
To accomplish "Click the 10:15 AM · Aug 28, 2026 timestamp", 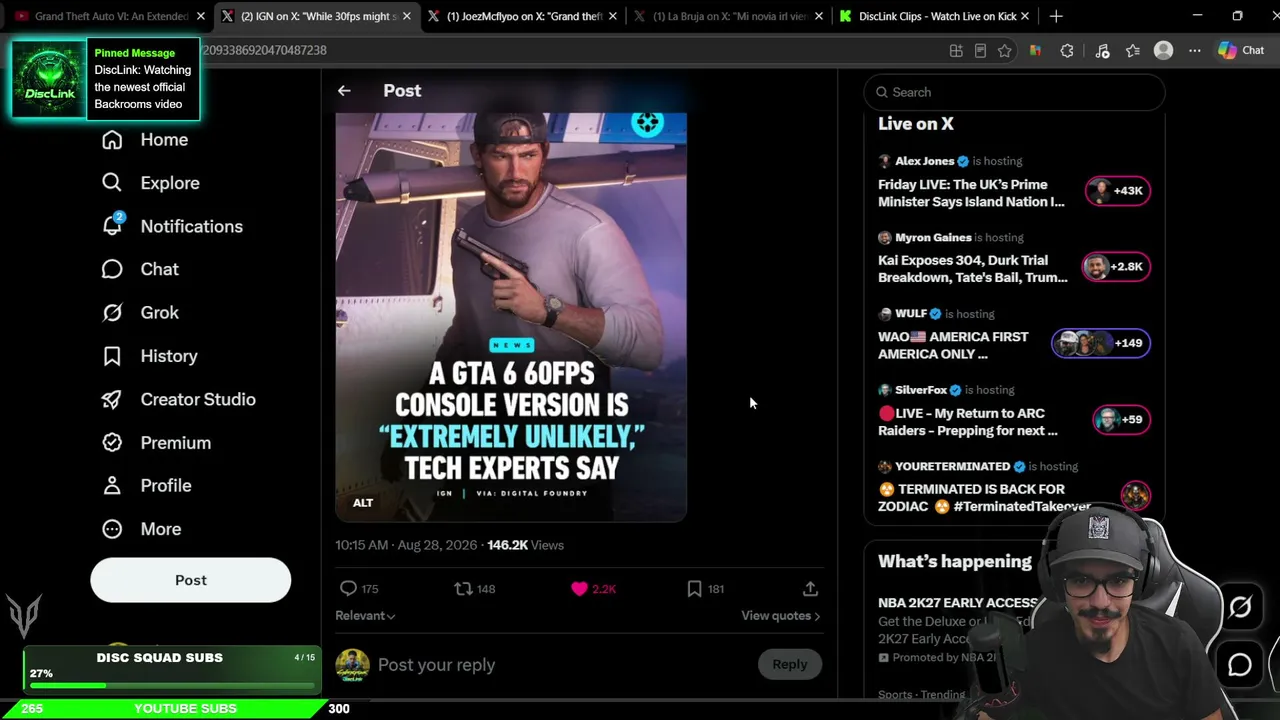I will click(406, 545).
